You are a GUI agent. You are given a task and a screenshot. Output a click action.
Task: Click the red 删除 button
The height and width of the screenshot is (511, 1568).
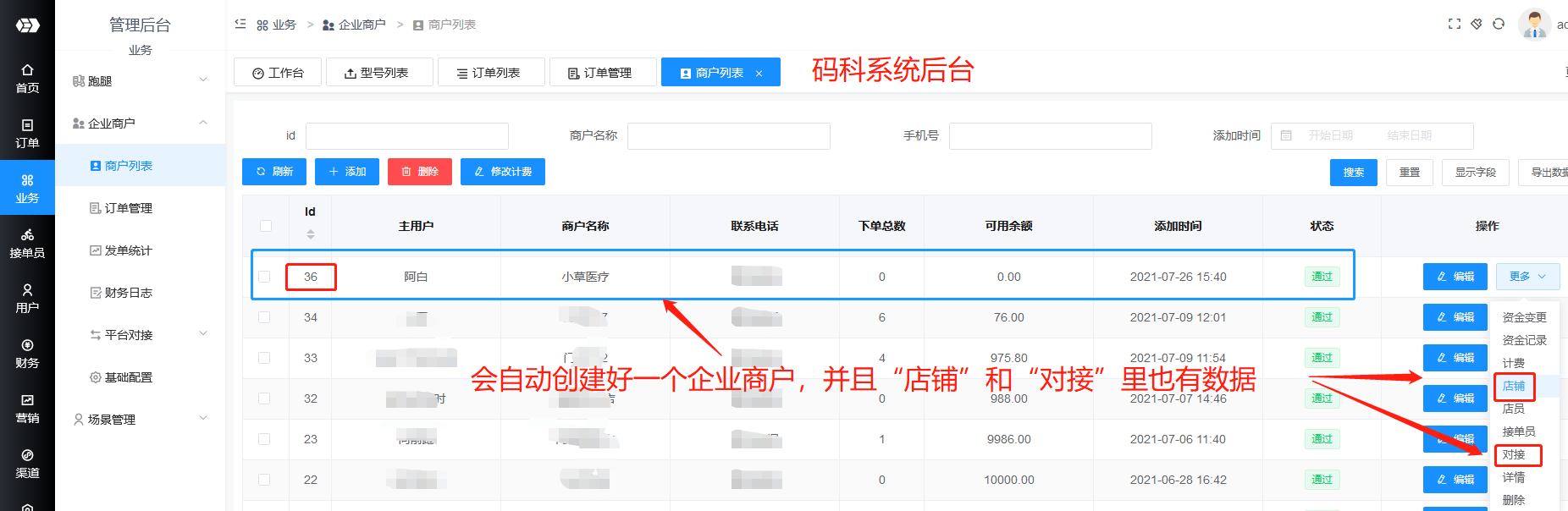420,172
